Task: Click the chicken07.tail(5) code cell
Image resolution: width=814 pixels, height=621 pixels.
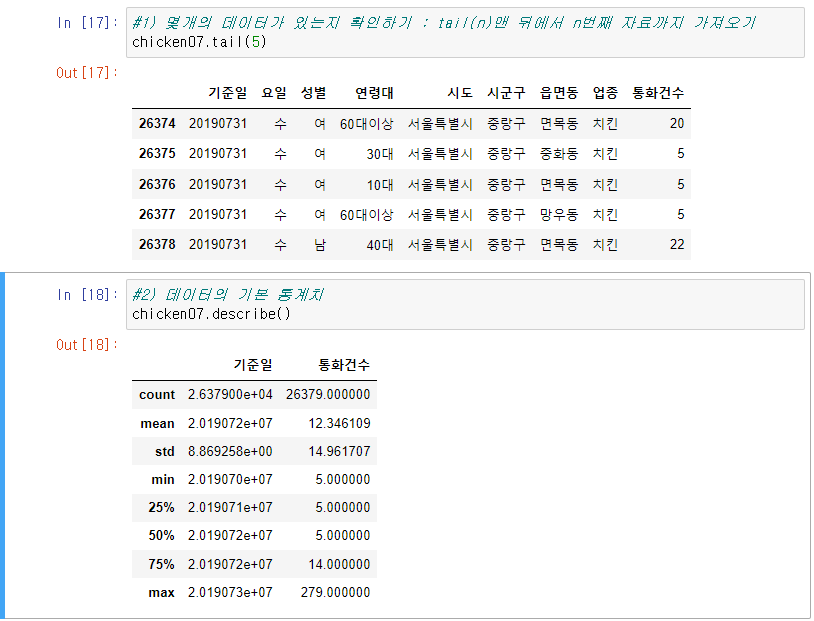Action: coord(465,32)
